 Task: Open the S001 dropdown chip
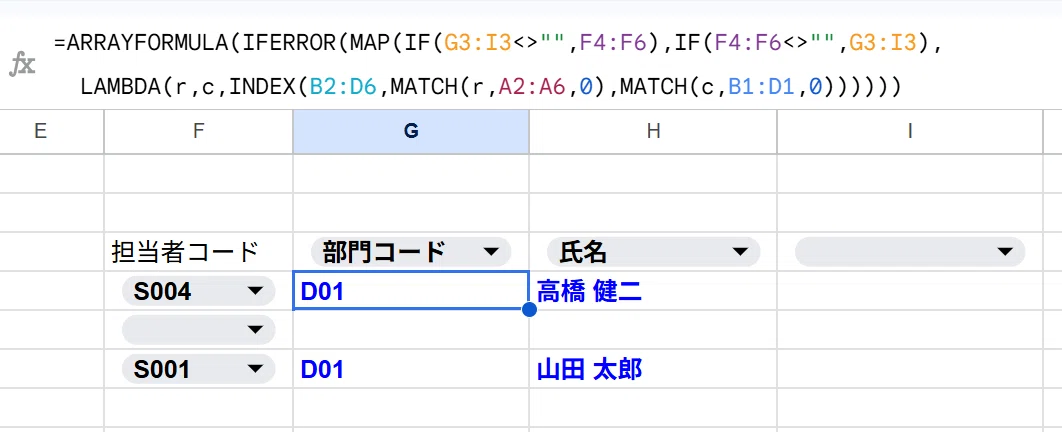click(x=198, y=369)
